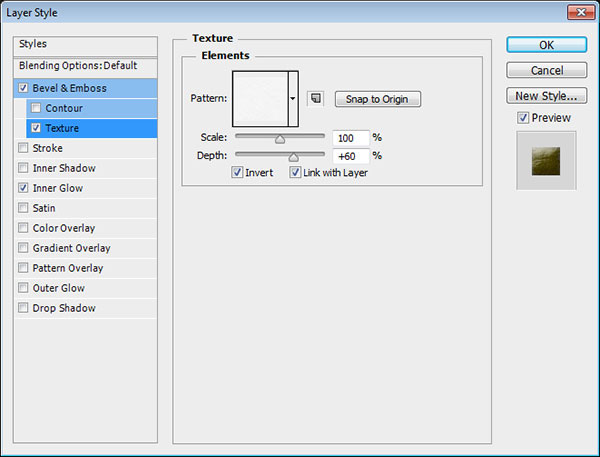Enable the Contour checkbox
The width and height of the screenshot is (600, 457).
[x=36, y=108]
